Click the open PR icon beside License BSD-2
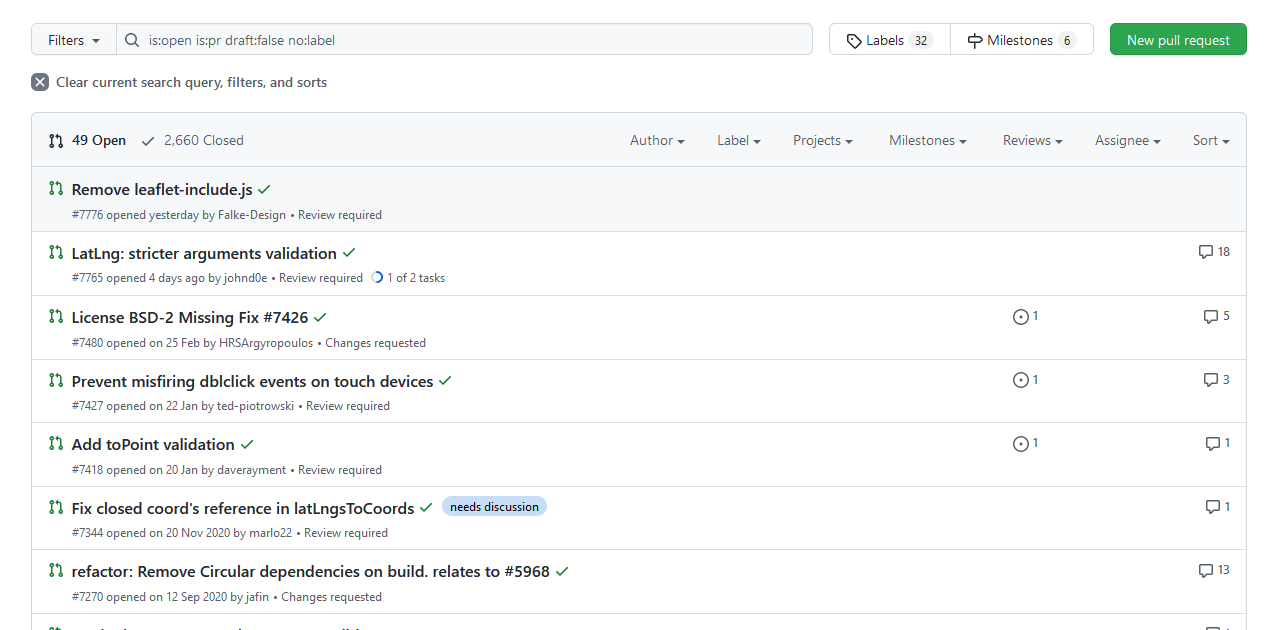1266x630 pixels. [x=56, y=316]
